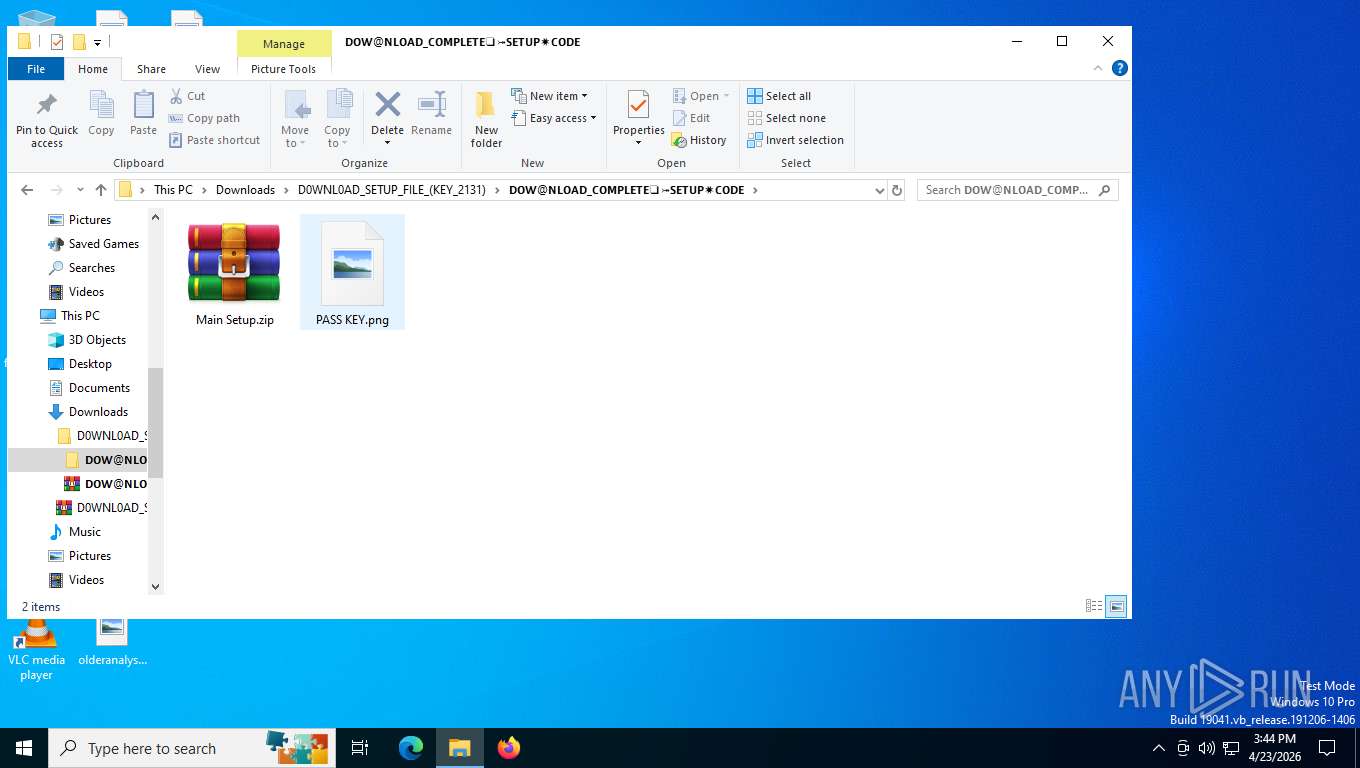Click the search box for this folder
1360x768 pixels.
tap(1017, 190)
